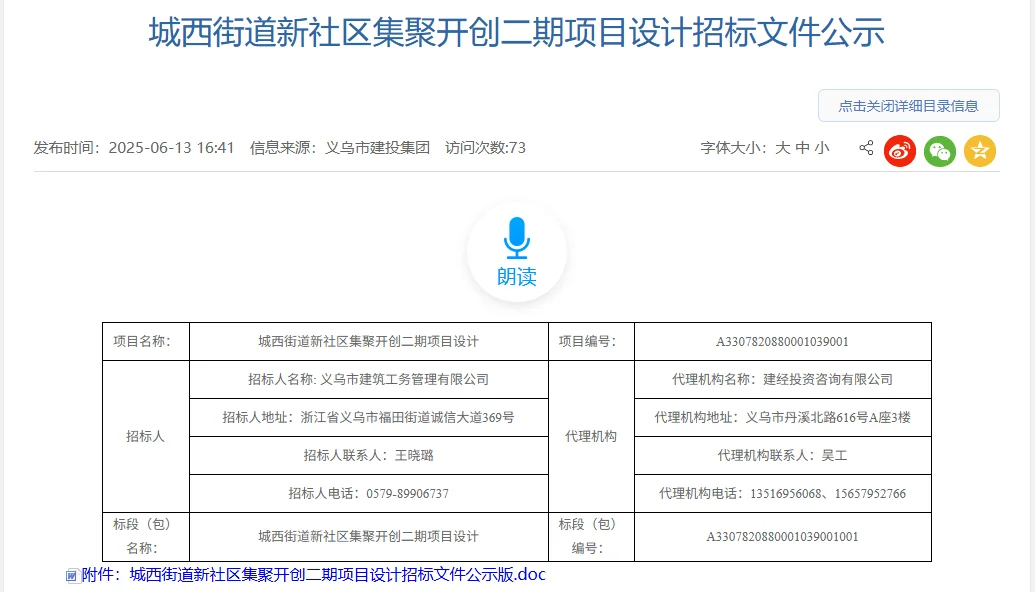Image resolution: width=1035 pixels, height=592 pixels.
Task: Click 招标人联系人：王晓璐 cell
Action: pos(368,455)
